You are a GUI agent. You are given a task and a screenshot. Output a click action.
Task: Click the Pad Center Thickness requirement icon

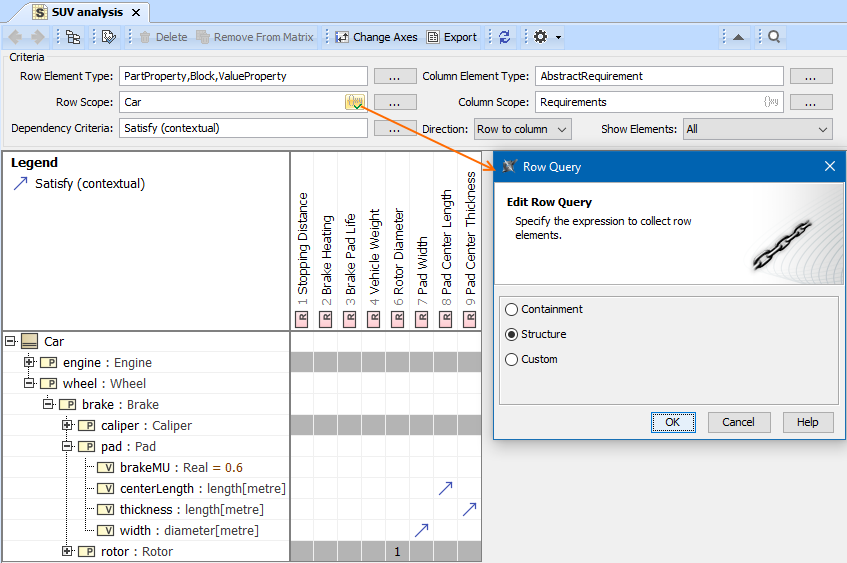(469, 319)
